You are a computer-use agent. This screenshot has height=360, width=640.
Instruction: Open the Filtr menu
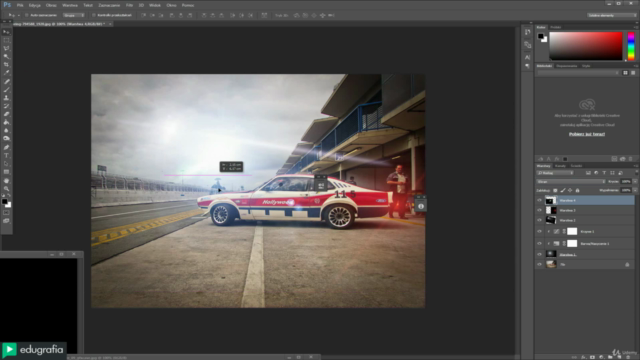[x=129, y=5]
